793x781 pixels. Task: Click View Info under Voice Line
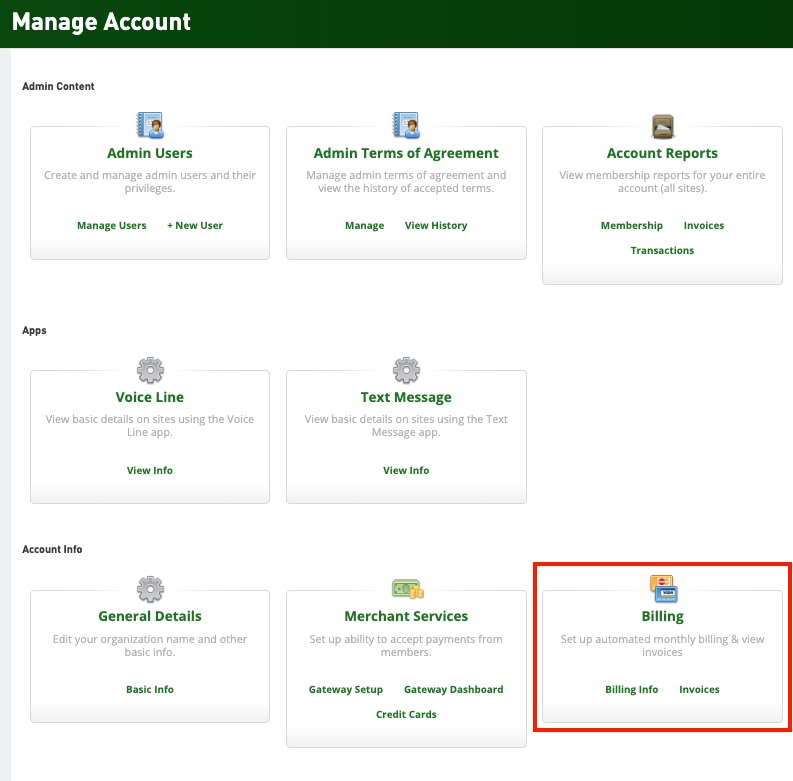tap(150, 470)
